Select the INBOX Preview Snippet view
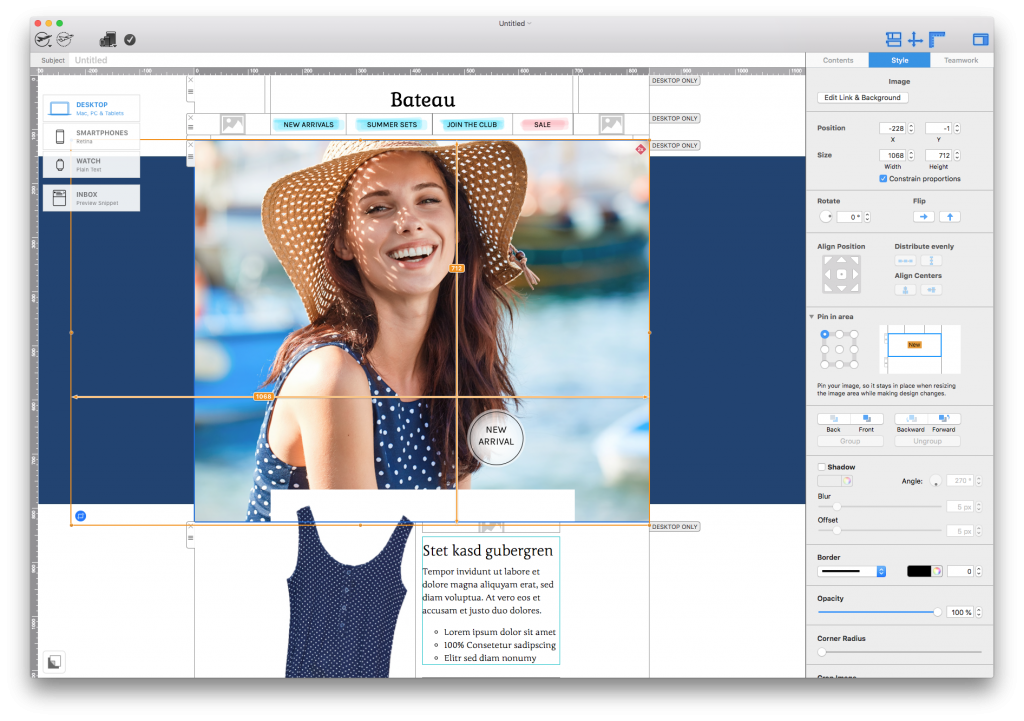Image resolution: width=1024 pixels, height=721 pixels. [x=91, y=198]
